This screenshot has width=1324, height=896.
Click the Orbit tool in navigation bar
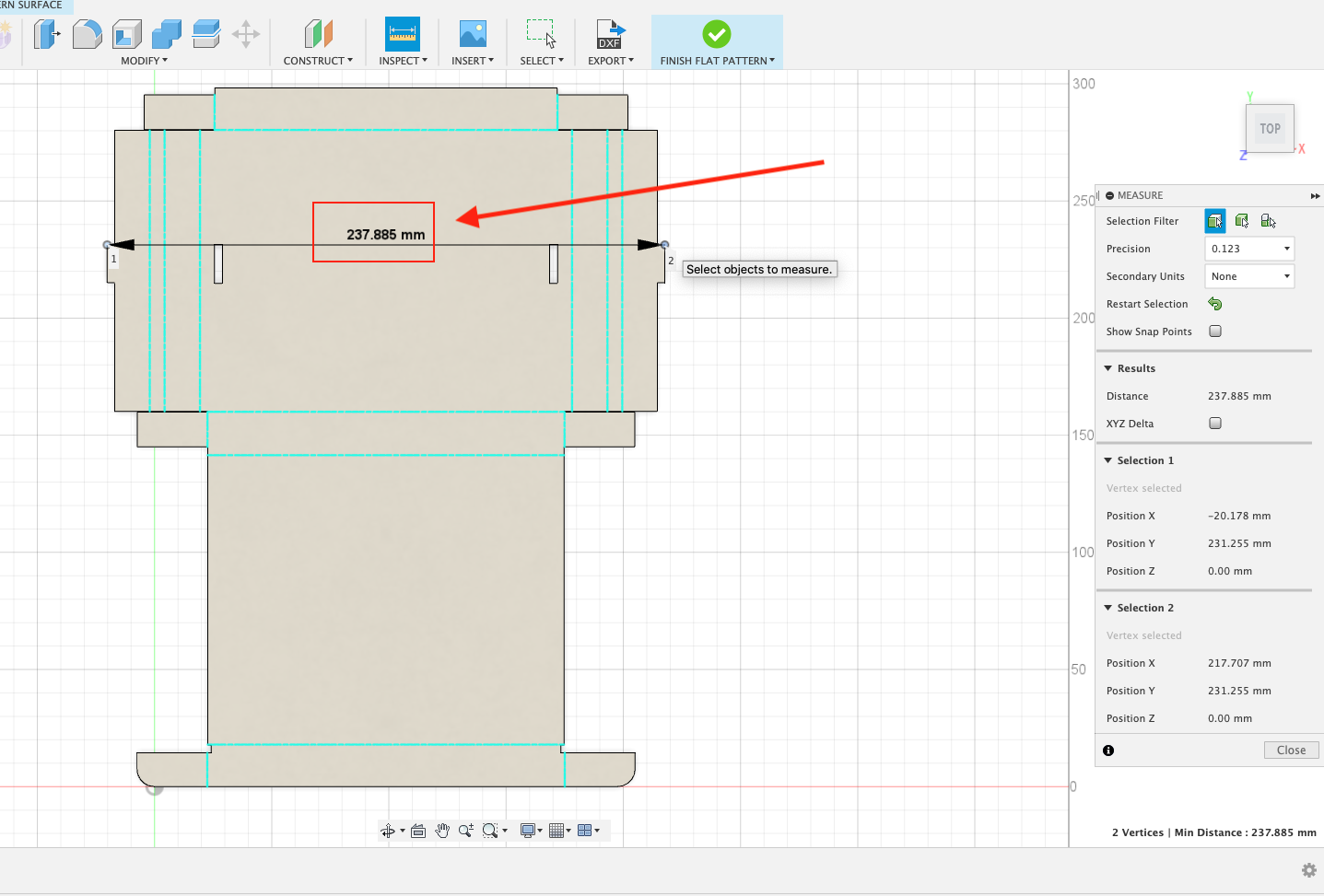point(388,831)
